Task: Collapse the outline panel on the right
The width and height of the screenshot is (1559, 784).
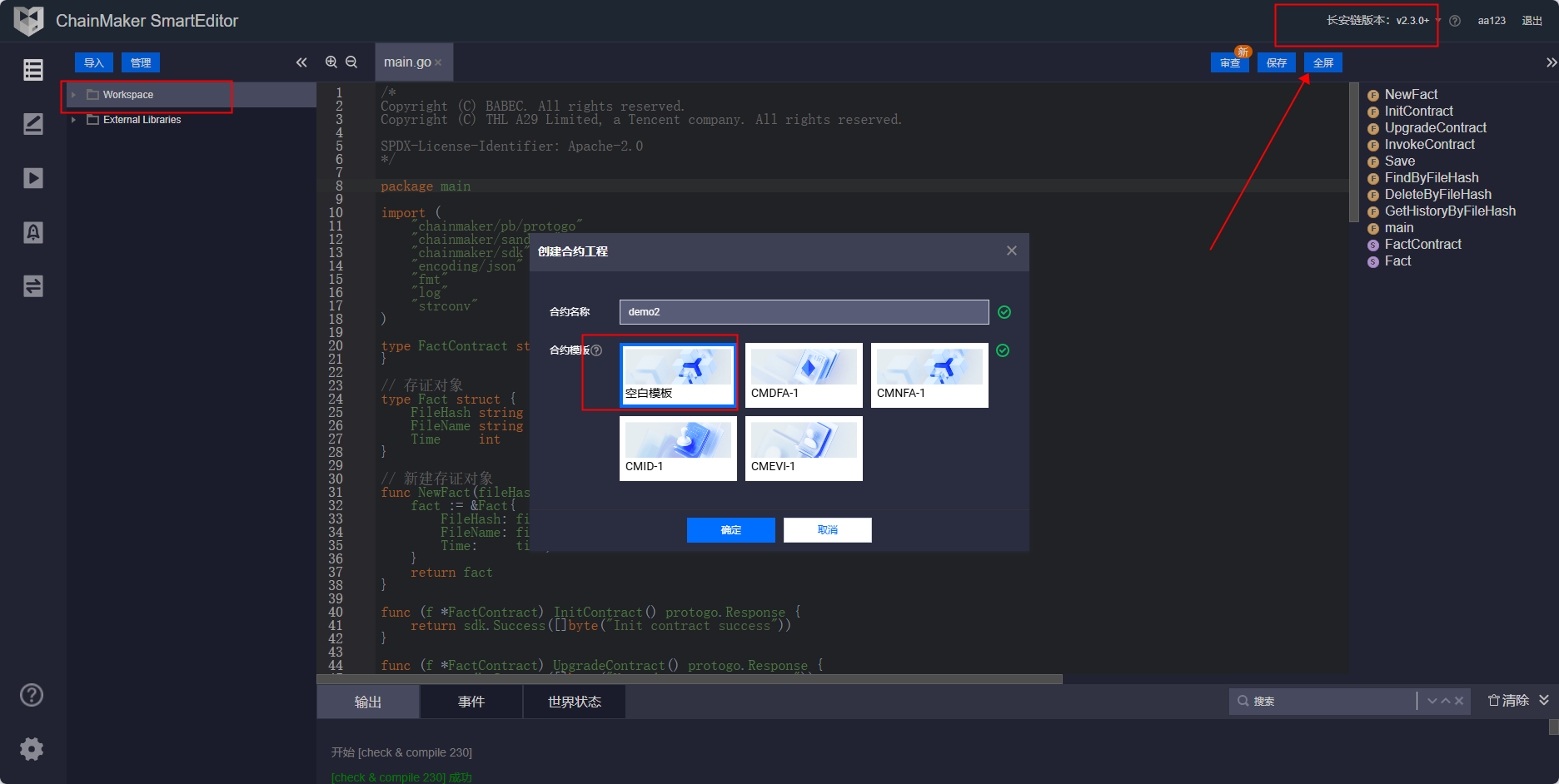Action: click(1552, 62)
